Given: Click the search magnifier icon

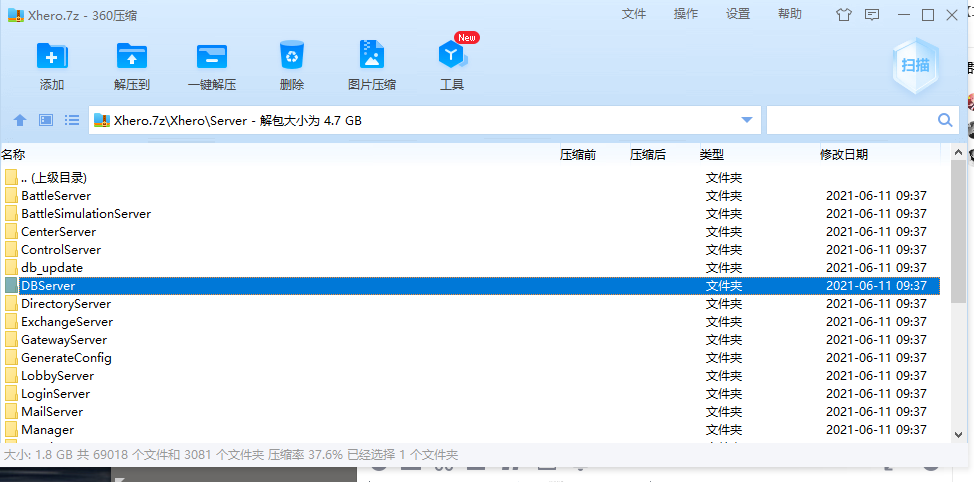Looking at the screenshot, I should tap(945, 120).
